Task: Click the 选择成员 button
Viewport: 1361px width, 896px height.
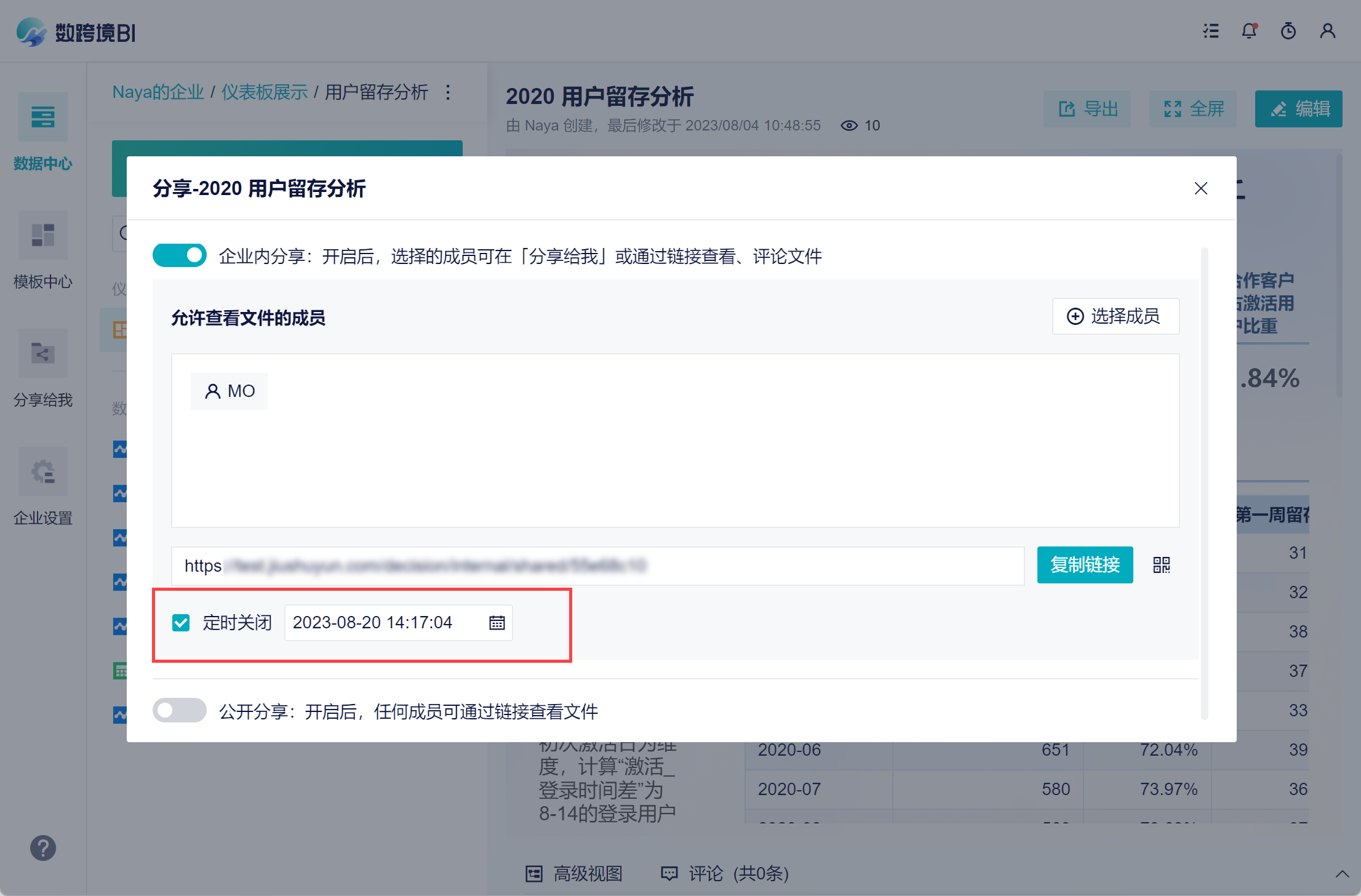Action: click(x=1115, y=316)
